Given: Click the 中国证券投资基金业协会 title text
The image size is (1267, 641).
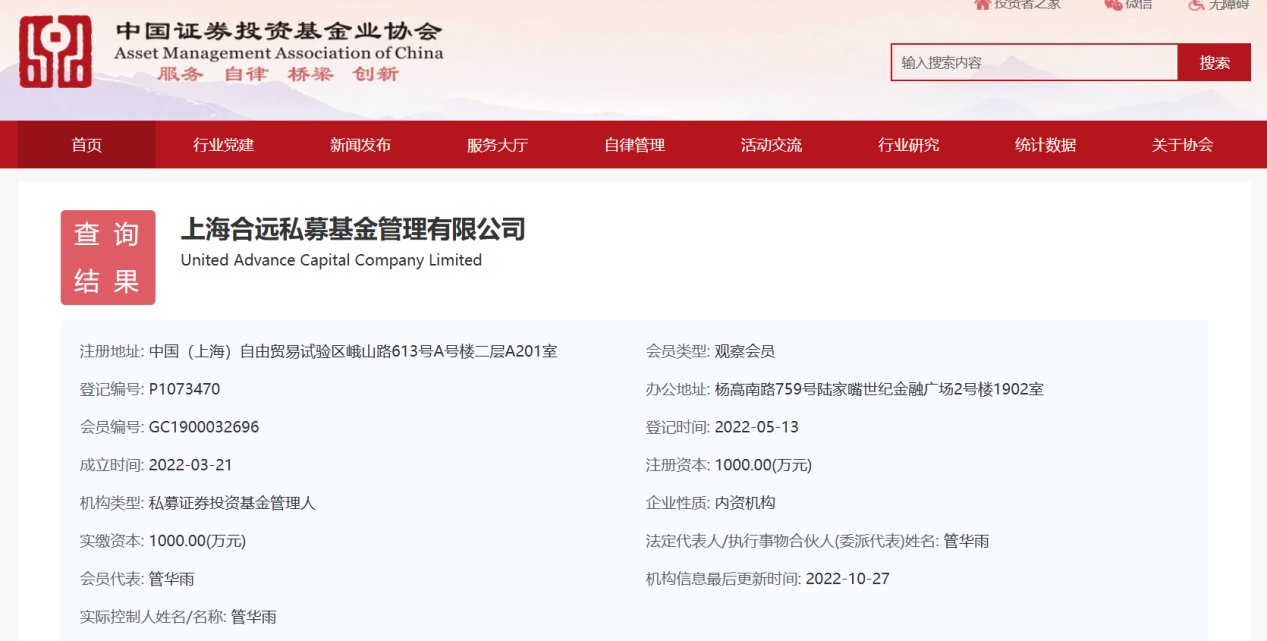Looking at the screenshot, I should tap(278, 31).
